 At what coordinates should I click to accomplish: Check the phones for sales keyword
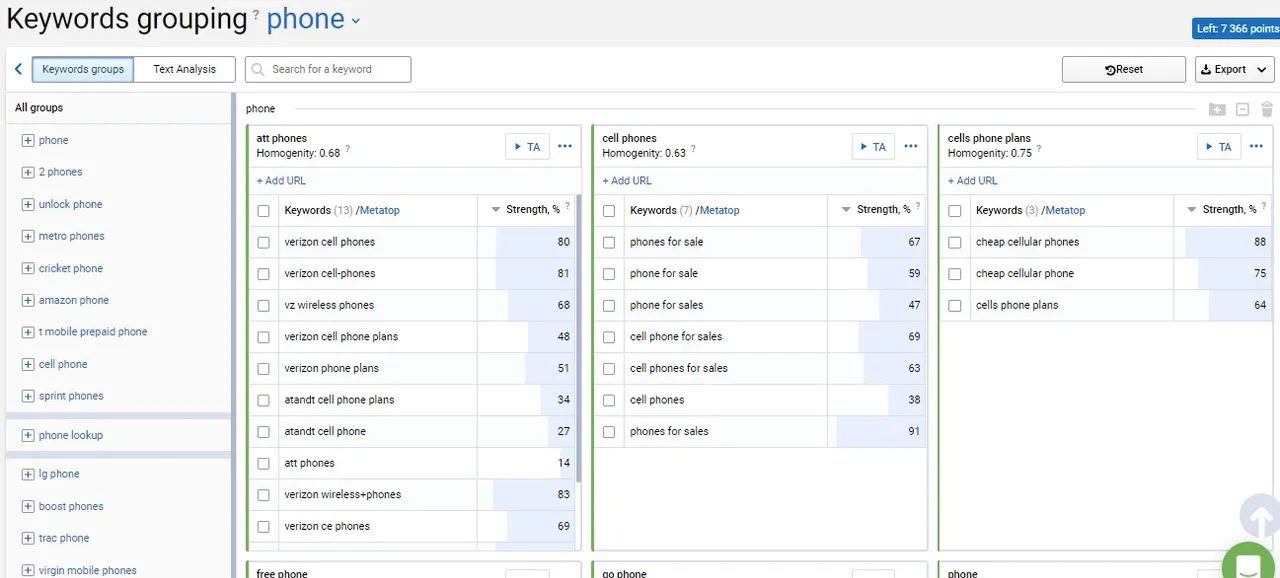click(x=609, y=432)
